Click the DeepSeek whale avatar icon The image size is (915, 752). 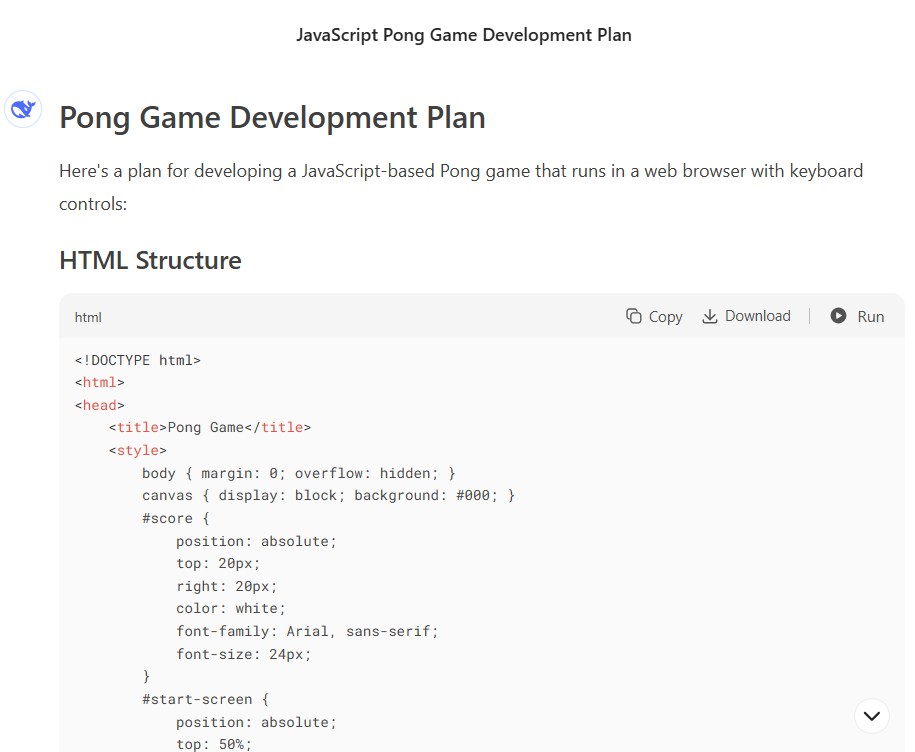(x=23, y=109)
